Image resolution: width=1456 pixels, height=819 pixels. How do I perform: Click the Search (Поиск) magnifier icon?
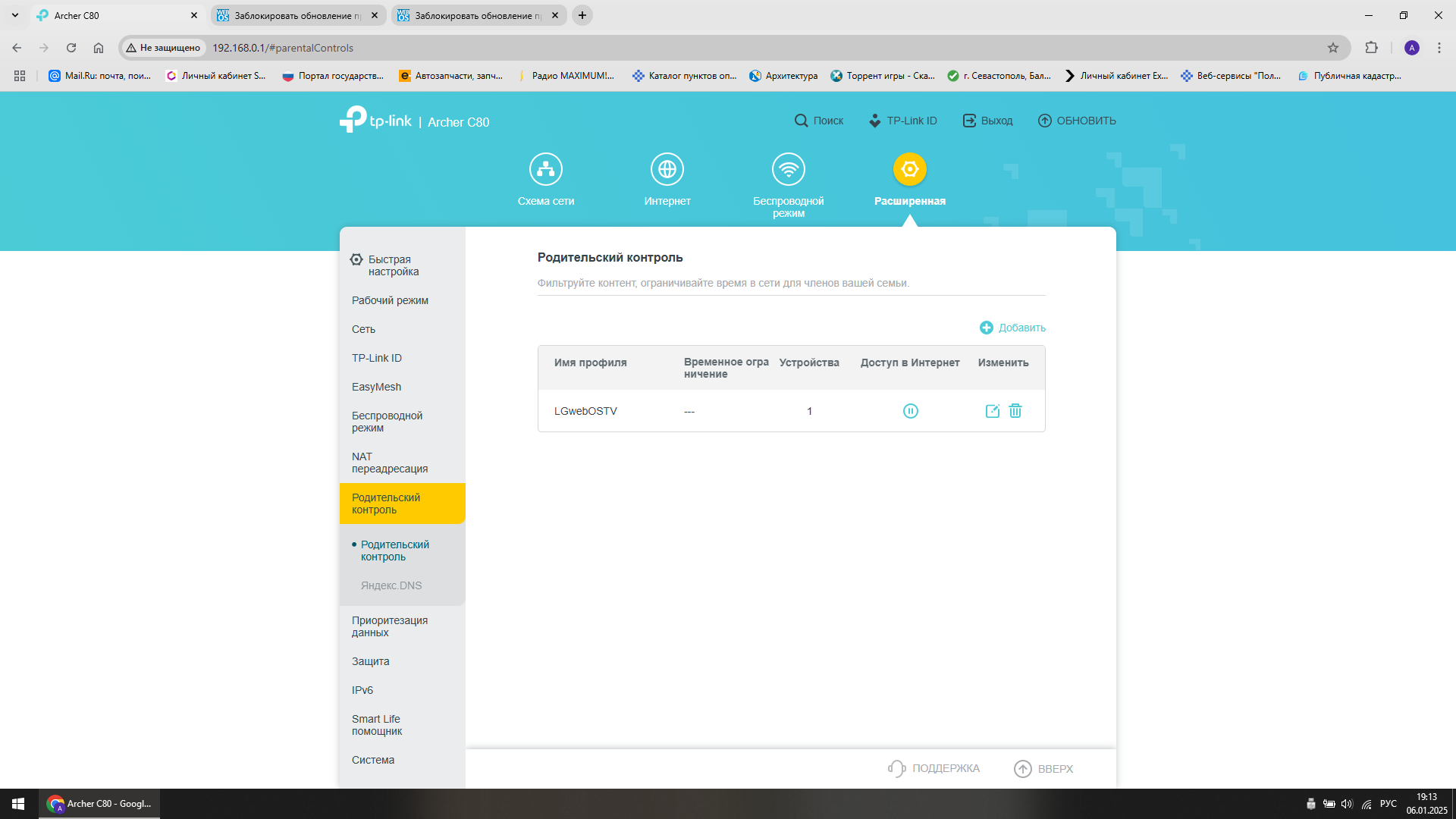click(x=801, y=121)
